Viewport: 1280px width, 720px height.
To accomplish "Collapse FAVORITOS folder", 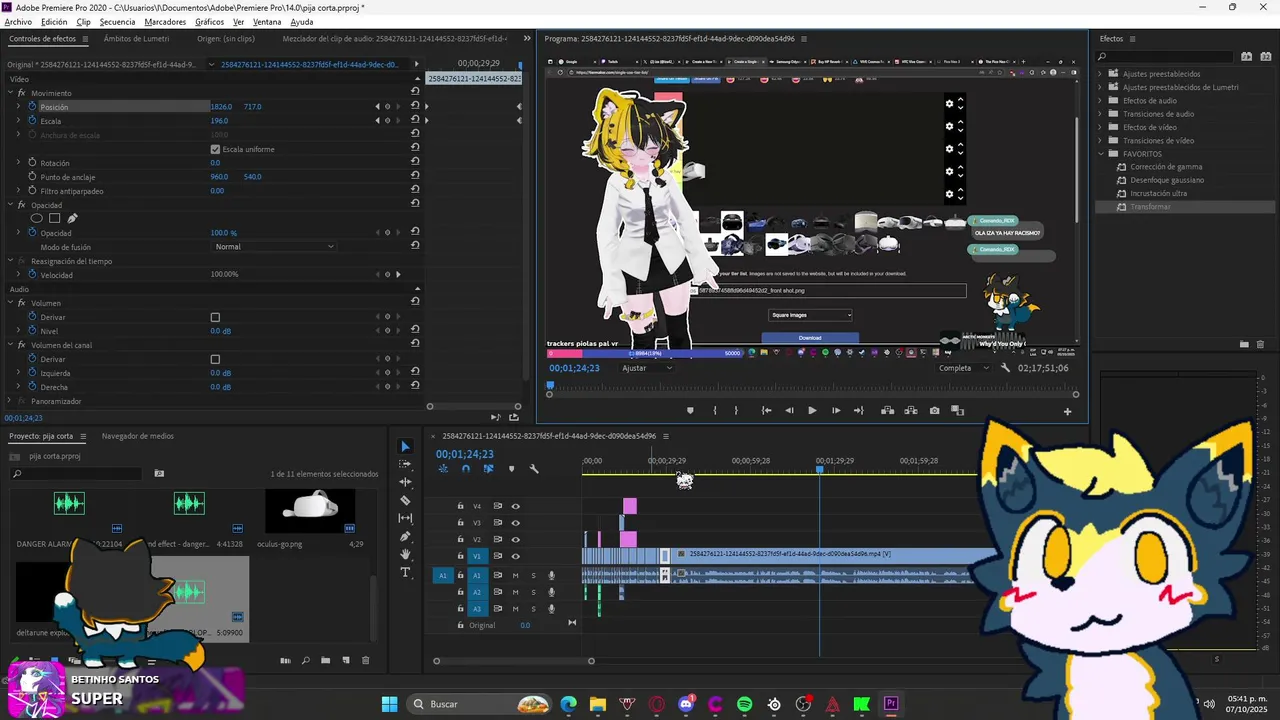I will tap(1101, 154).
